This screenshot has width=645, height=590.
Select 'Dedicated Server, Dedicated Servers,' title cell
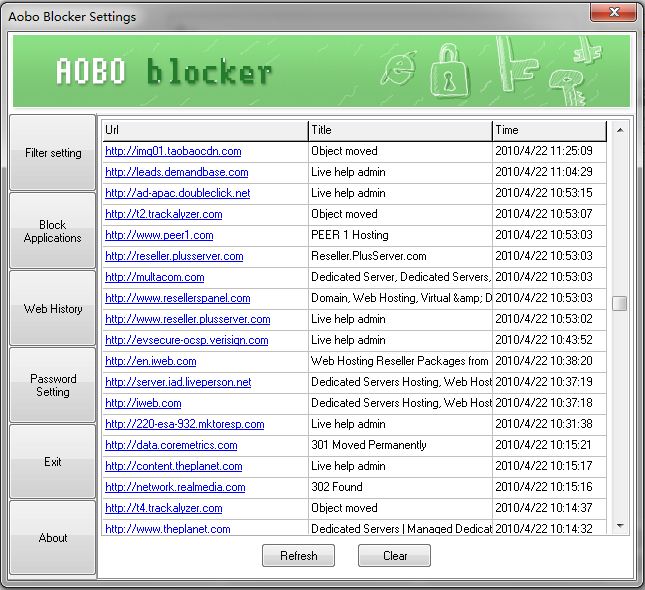click(401, 277)
